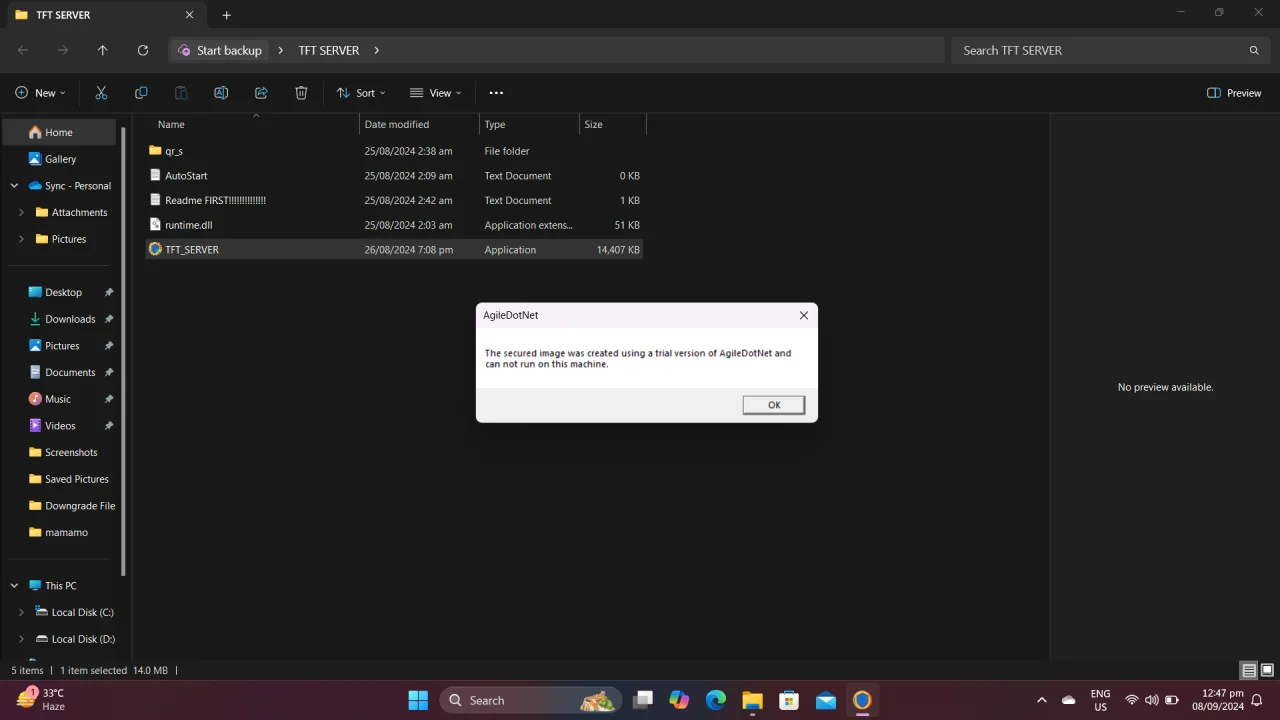
Task: Expand Local Disk (D:) node
Action: [x=21, y=639]
